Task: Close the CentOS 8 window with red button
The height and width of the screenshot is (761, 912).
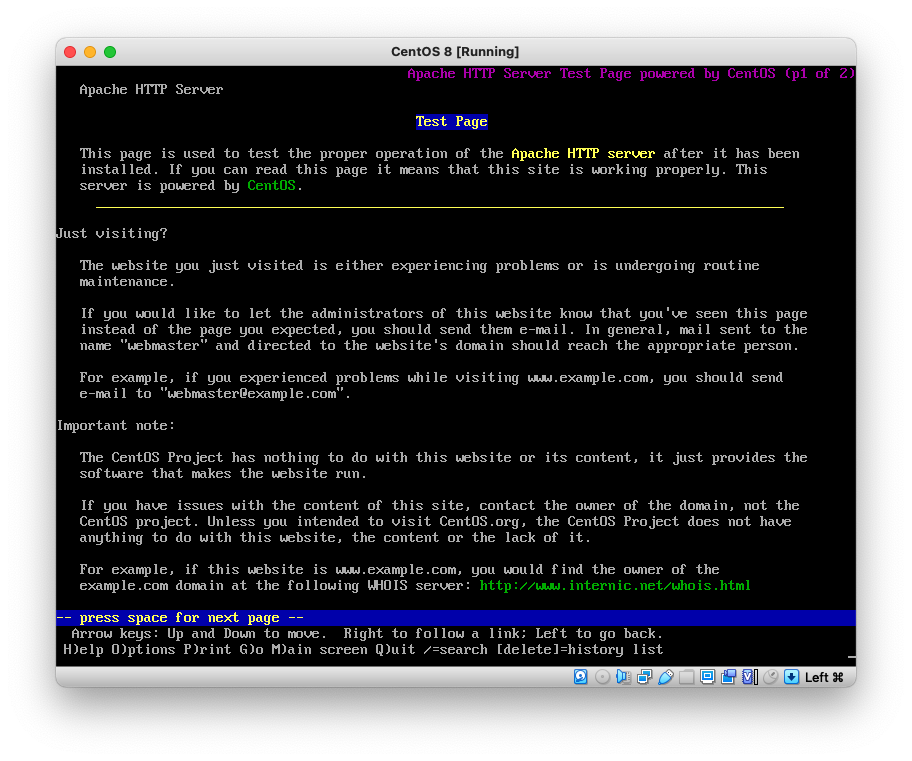Action: 70,52
